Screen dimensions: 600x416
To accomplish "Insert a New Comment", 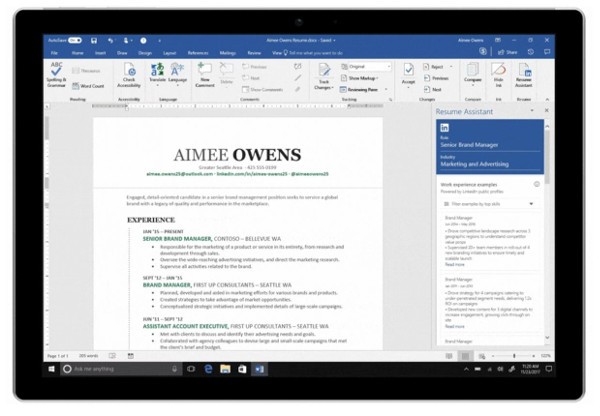I will tap(205, 75).
